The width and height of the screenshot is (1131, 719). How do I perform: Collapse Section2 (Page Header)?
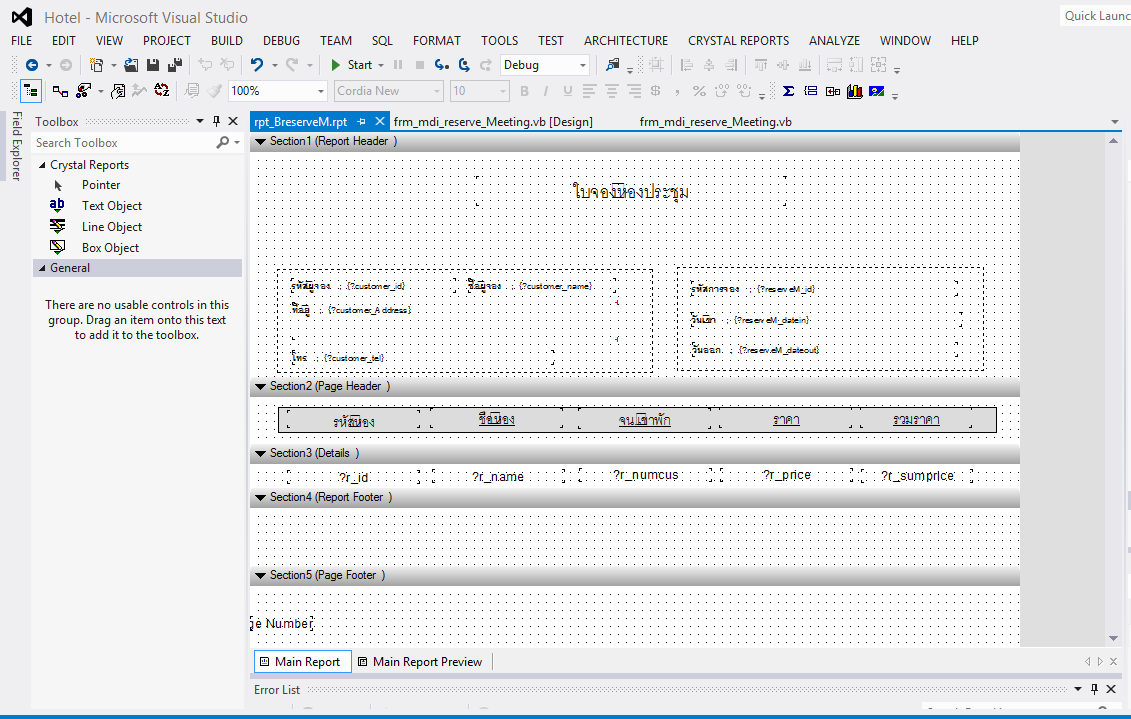(x=260, y=387)
